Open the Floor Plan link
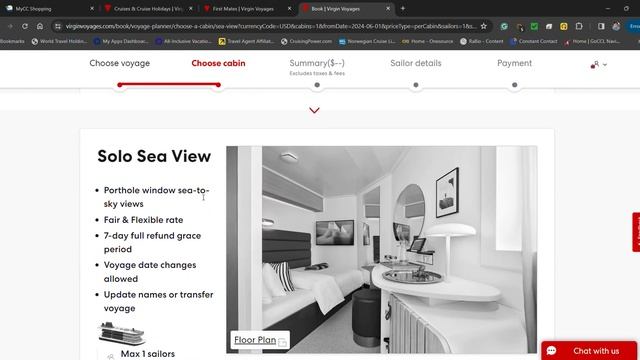The image size is (640, 360). point(260,340)
